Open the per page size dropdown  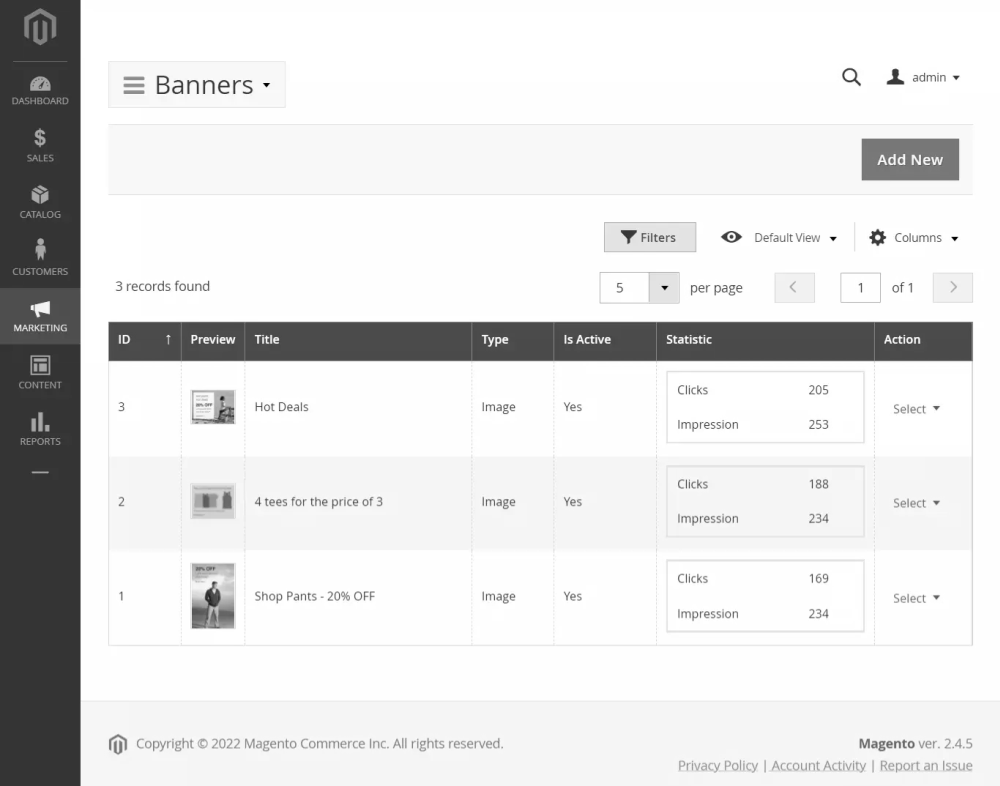[x=664, y=288]
